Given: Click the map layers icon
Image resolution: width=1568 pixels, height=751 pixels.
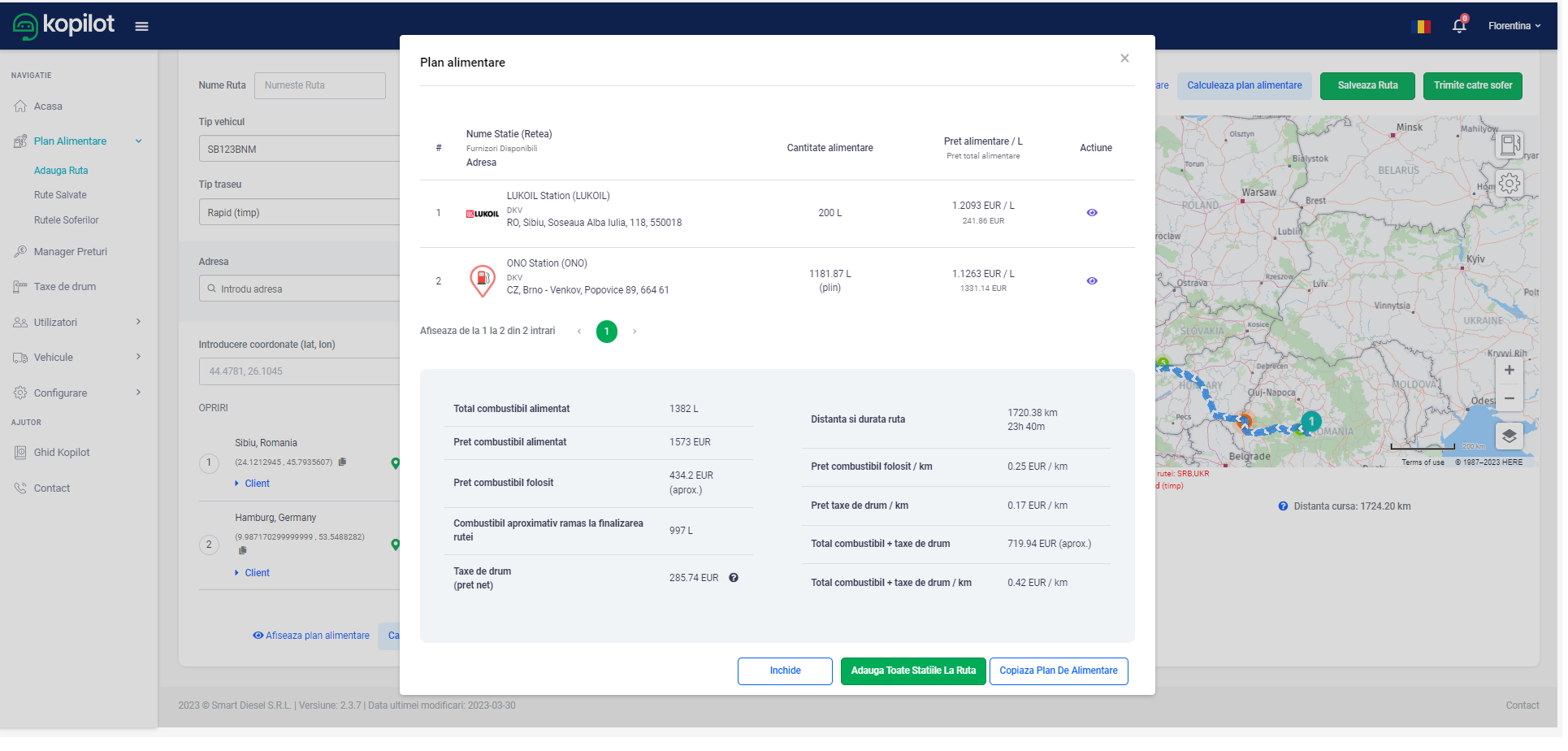Looking at the screenshot, I should [1509, 436].
